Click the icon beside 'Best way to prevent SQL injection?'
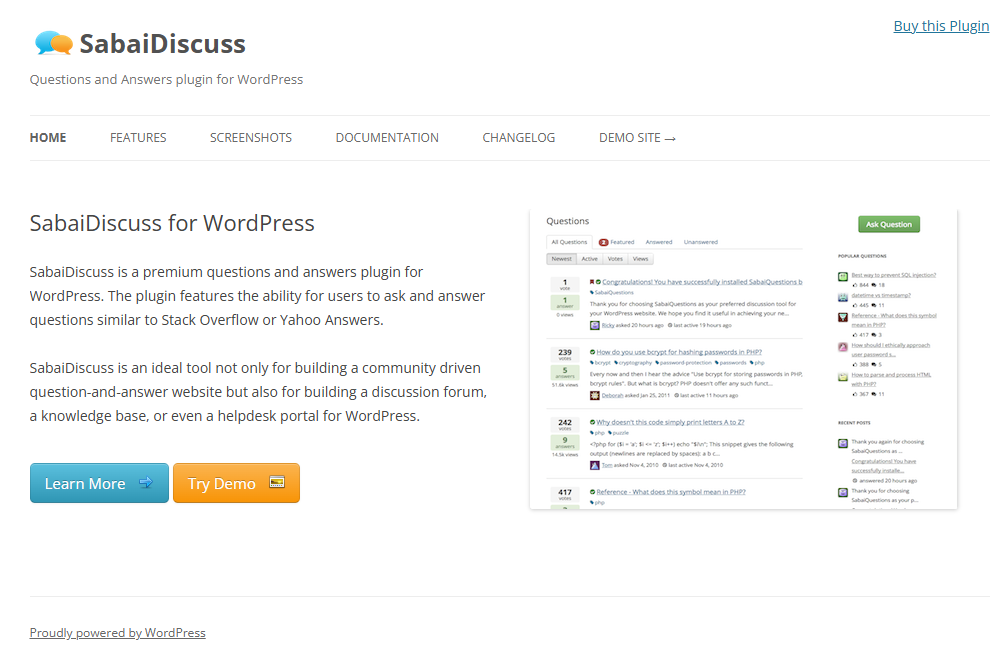 (843, 275)
